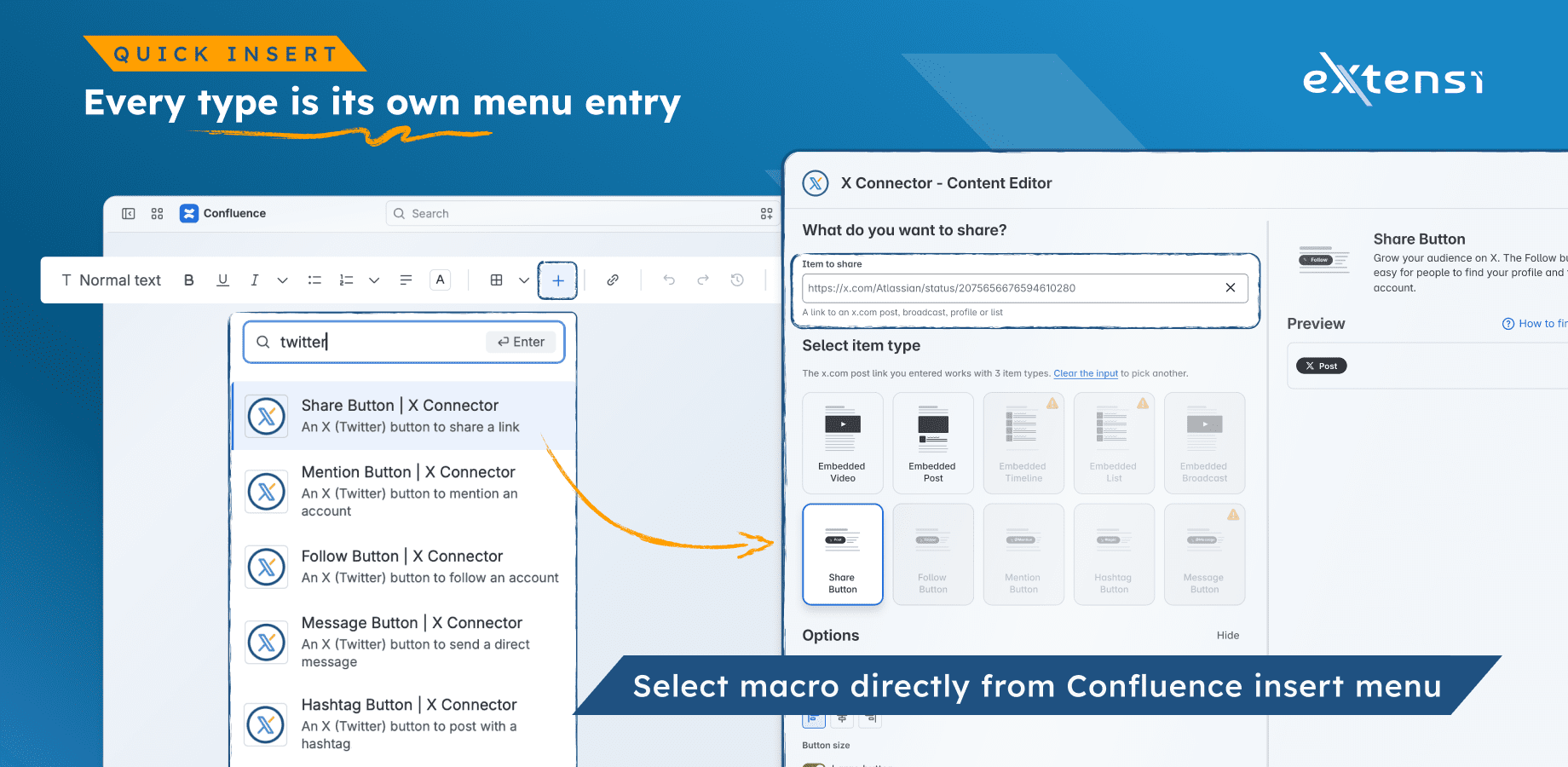Choose the Embedded Post item type
Viewport: 1568px width, 767px height.
[932, 443]
